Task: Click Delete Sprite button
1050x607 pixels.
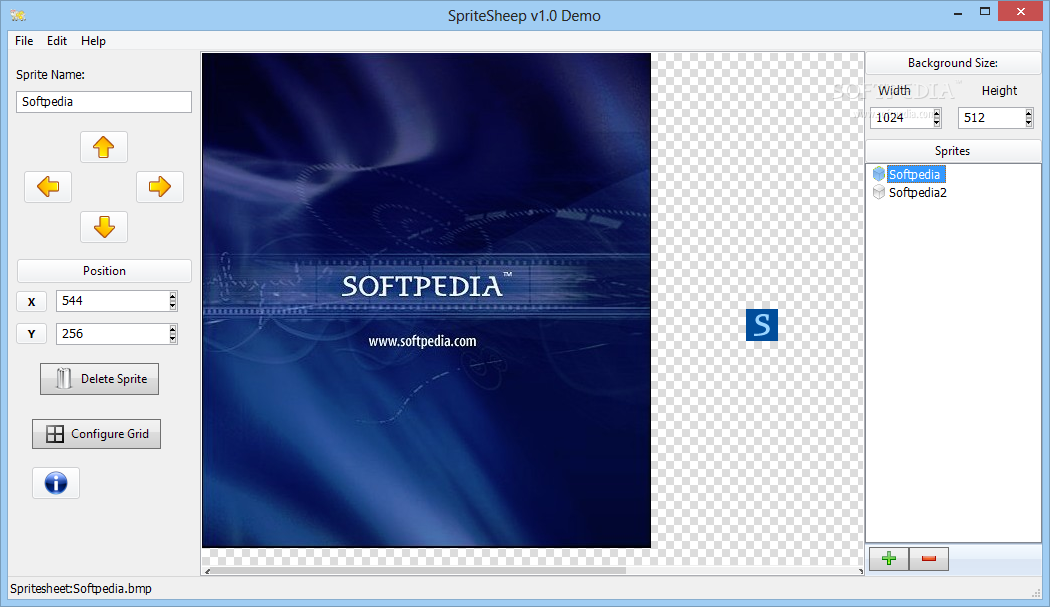Action: click(99, 379)
